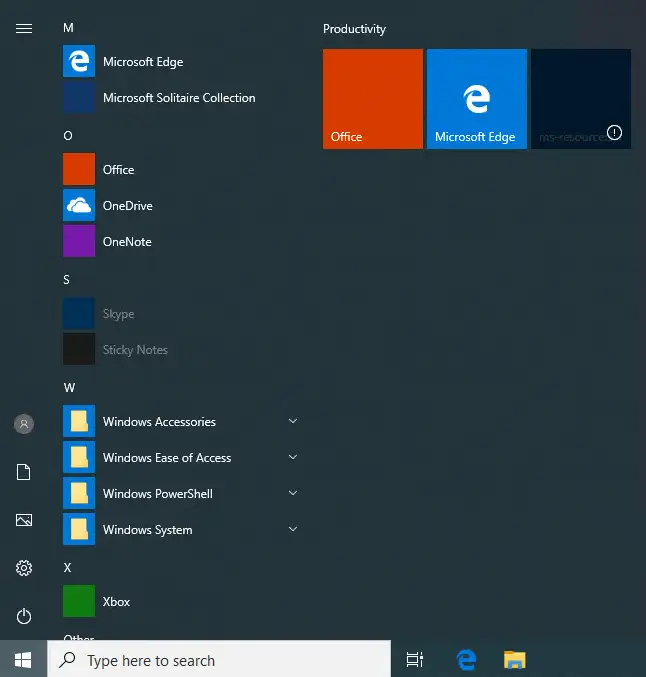Expand the Windows Ease of Access chevron
This screenshot has height=677, width=646.
coord(293,457)
